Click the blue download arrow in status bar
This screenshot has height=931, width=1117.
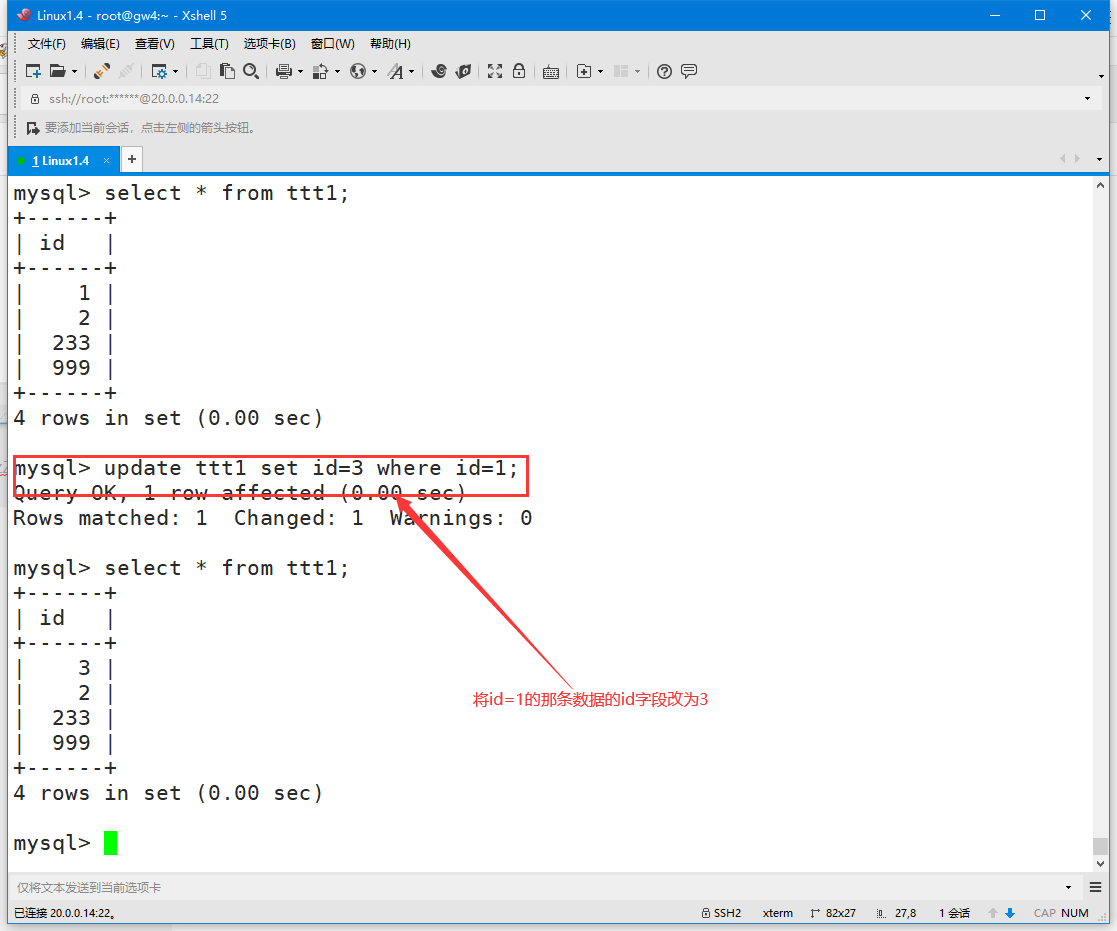[1009, 913]
